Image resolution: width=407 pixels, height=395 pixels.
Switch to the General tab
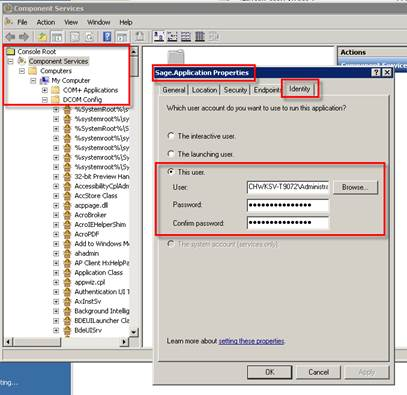pyautogui.click(x=174, y=90)
